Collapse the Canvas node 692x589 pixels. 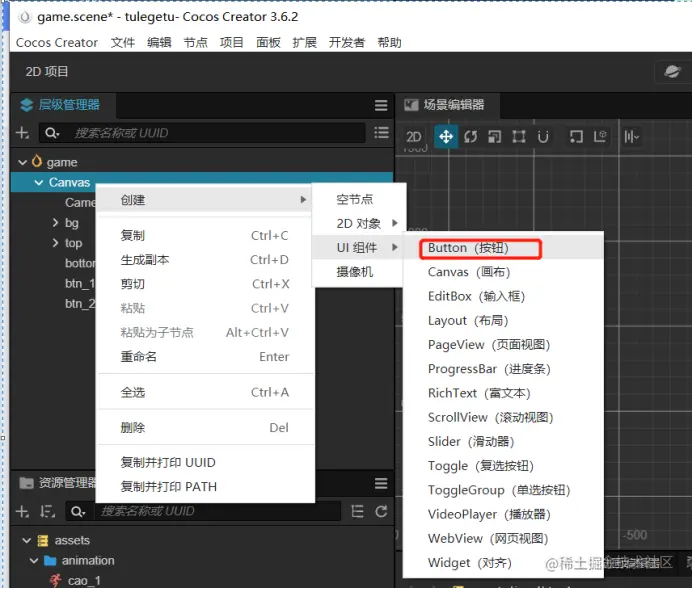[x=39, y=182]
